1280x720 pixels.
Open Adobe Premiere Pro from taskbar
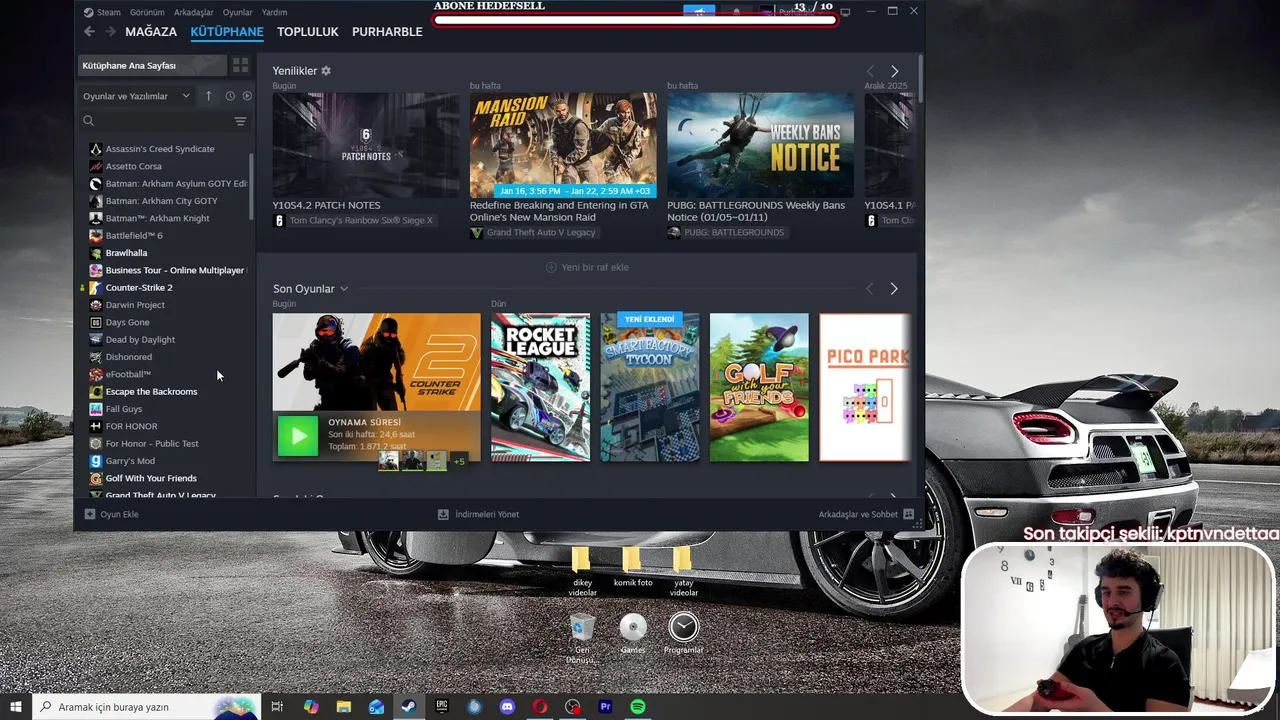click(605, 707)
